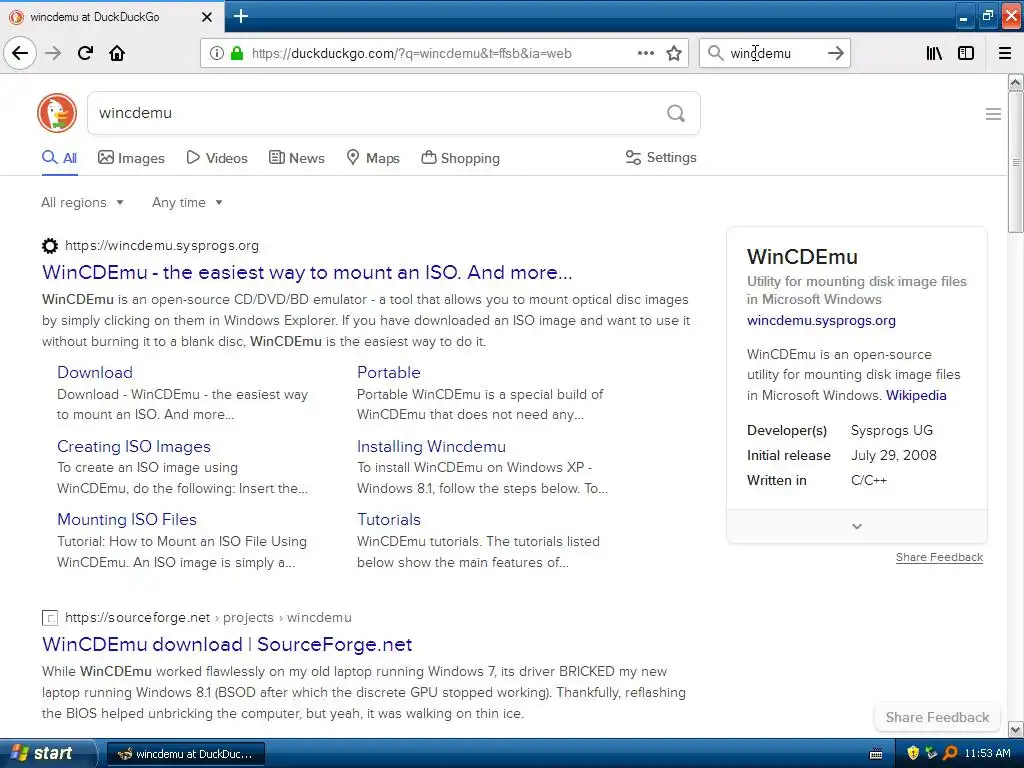Switch to the Maps tab
The image size is (1024, 768).
tap(373, 158)
